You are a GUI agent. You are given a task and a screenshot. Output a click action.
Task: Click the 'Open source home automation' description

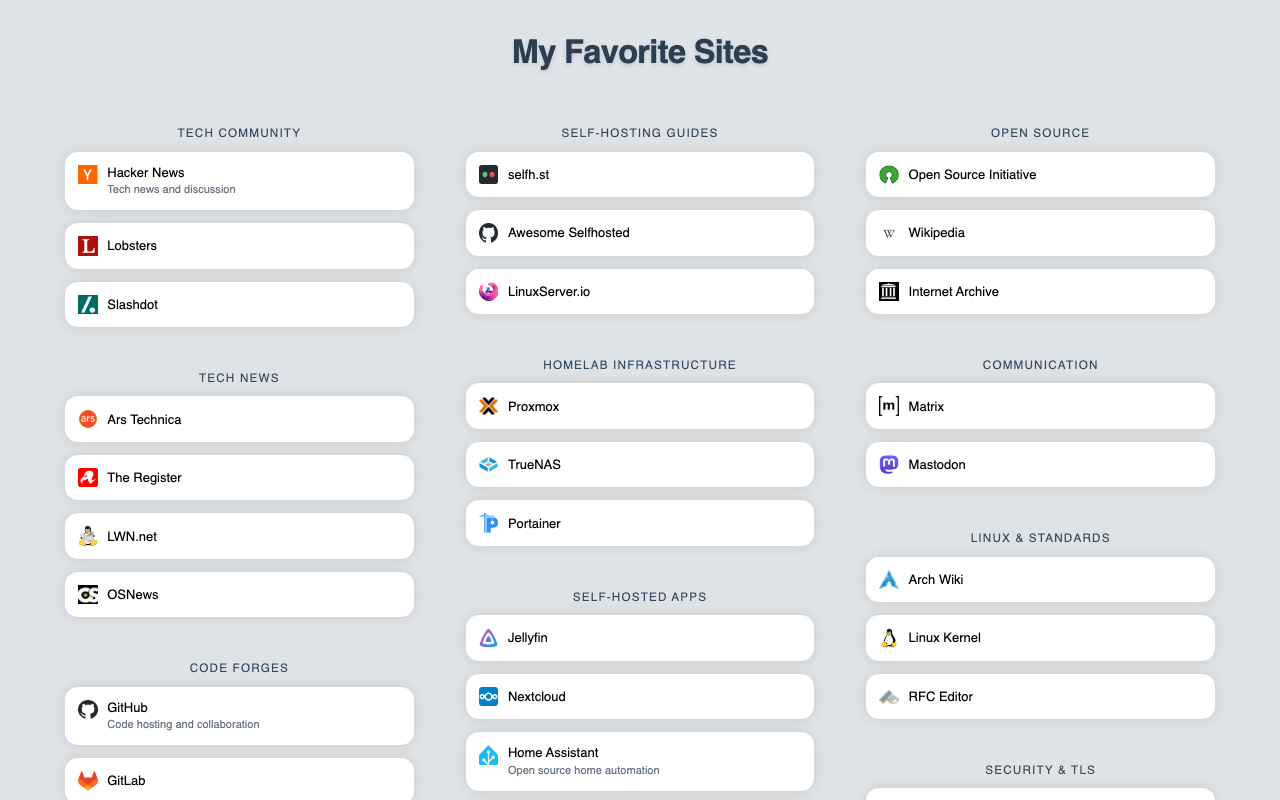(584, 771)
